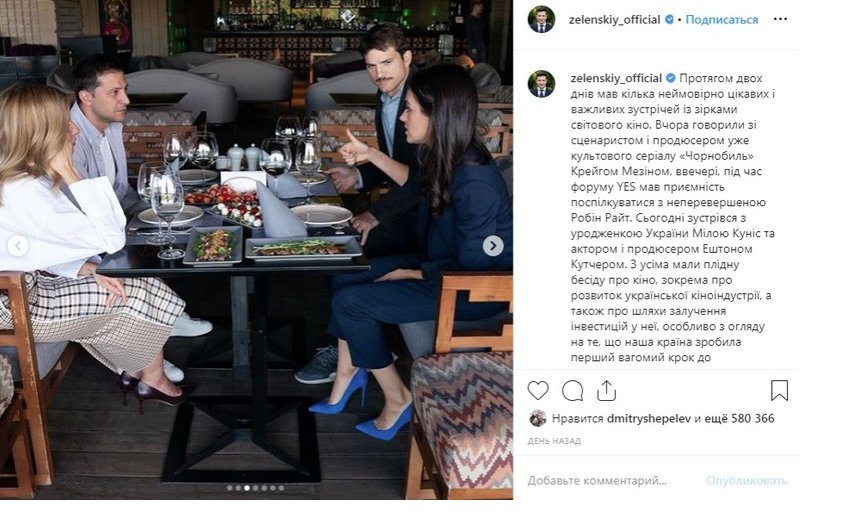This screenshot has height=522, width=845.
Task: View the ещё 580 366 likes list
Action: coord(739,419)
